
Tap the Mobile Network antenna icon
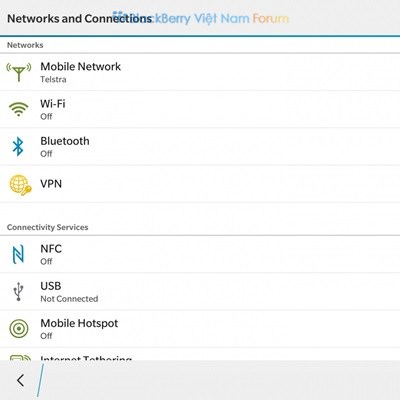(x=19, y=72)
